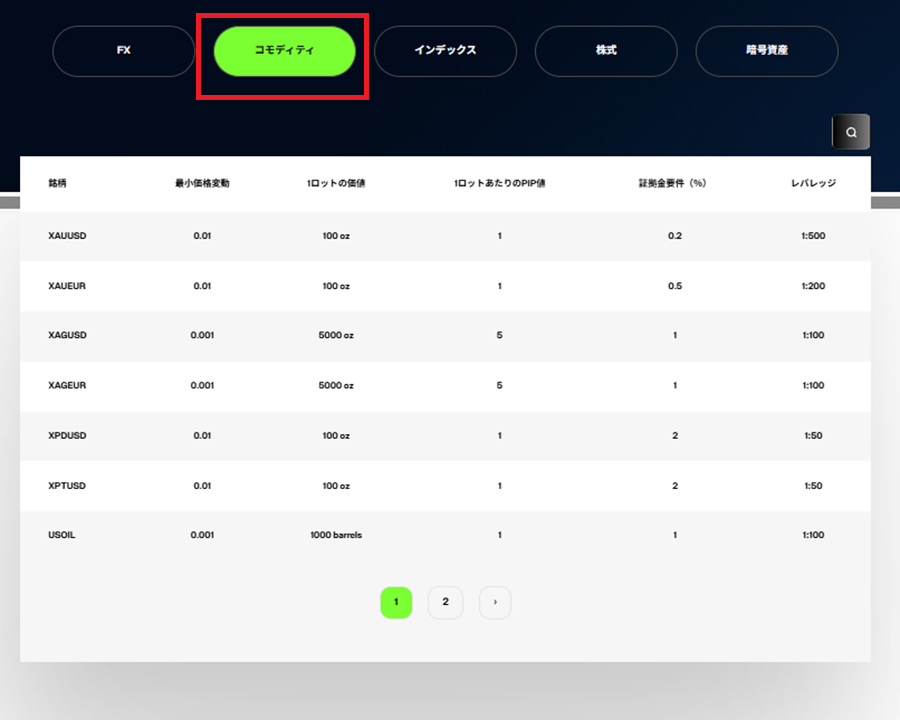The width and height of the screenshot is (900, 720).
Task: Select the XAGEUR symbol row
Action: click(445, 385)
